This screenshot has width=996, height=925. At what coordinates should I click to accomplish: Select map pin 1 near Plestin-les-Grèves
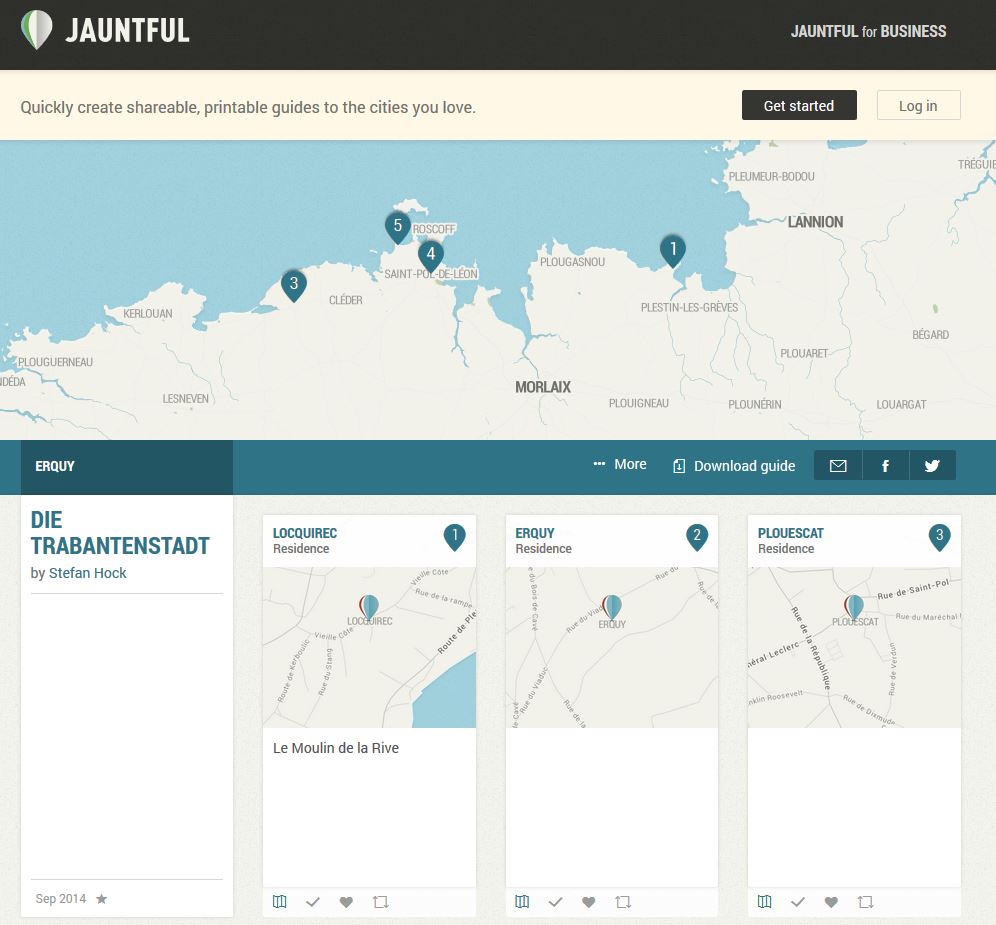(673, 249)
